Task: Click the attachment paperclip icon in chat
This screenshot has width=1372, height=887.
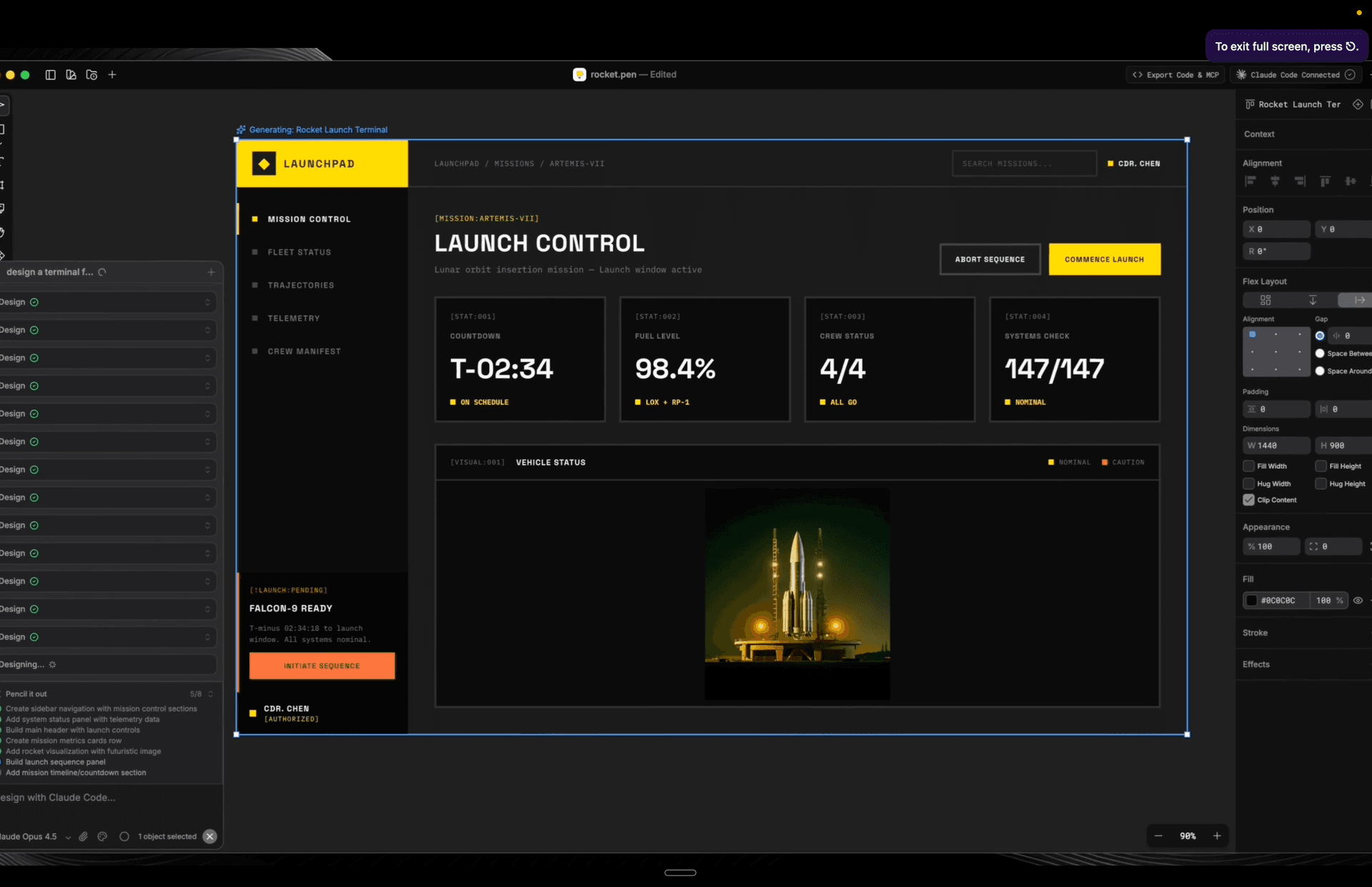Action: click(84, 836)
